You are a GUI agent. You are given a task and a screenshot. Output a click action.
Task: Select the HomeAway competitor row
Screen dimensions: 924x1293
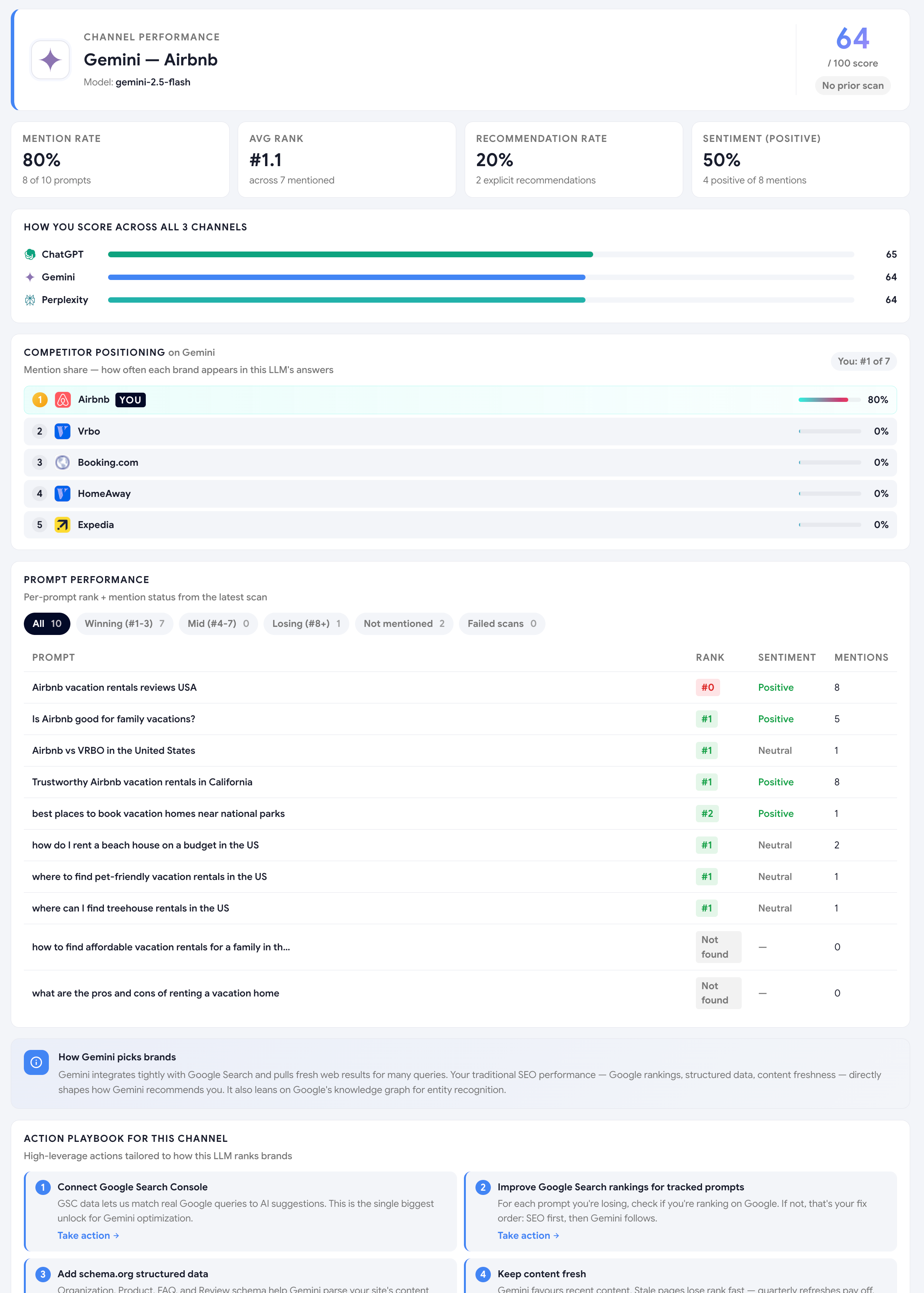click(x=460, y=494)
